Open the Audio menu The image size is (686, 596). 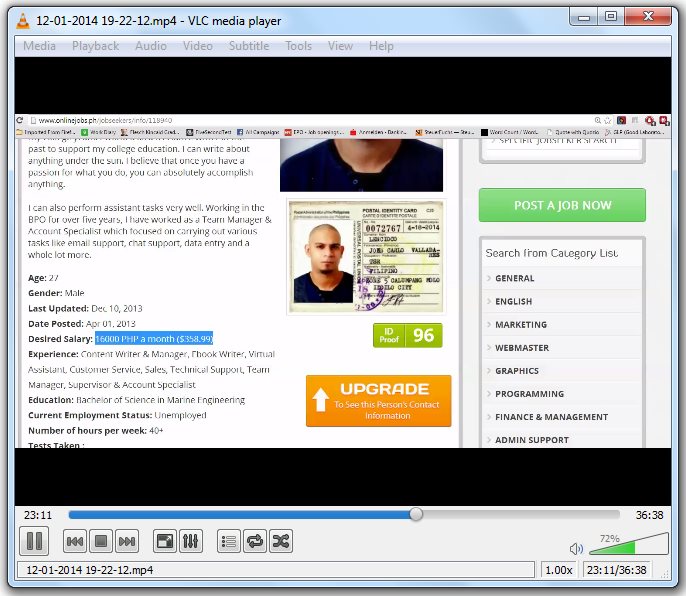tap(151, 46)
